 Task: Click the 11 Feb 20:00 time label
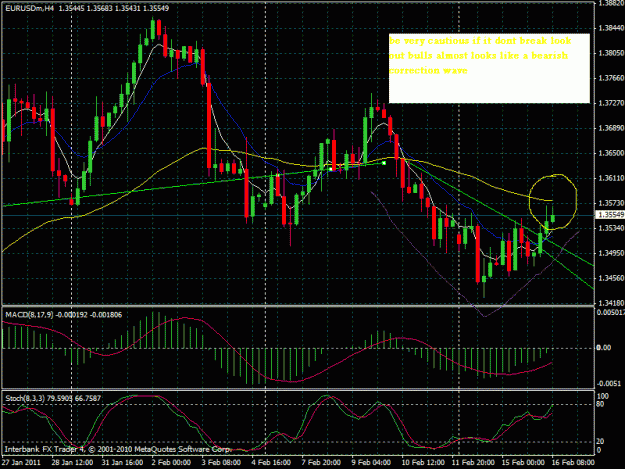tap(473, 462)
